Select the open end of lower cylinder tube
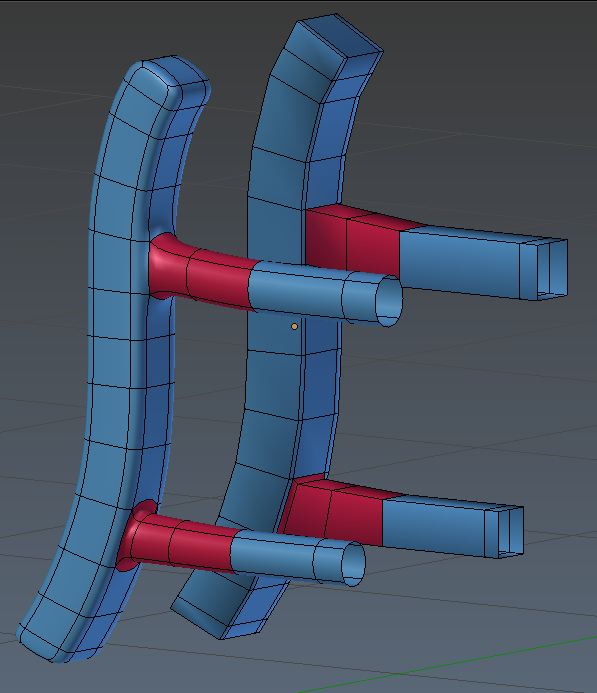Image resolution: width=597 pixels, height=693 pixels. 354,564
